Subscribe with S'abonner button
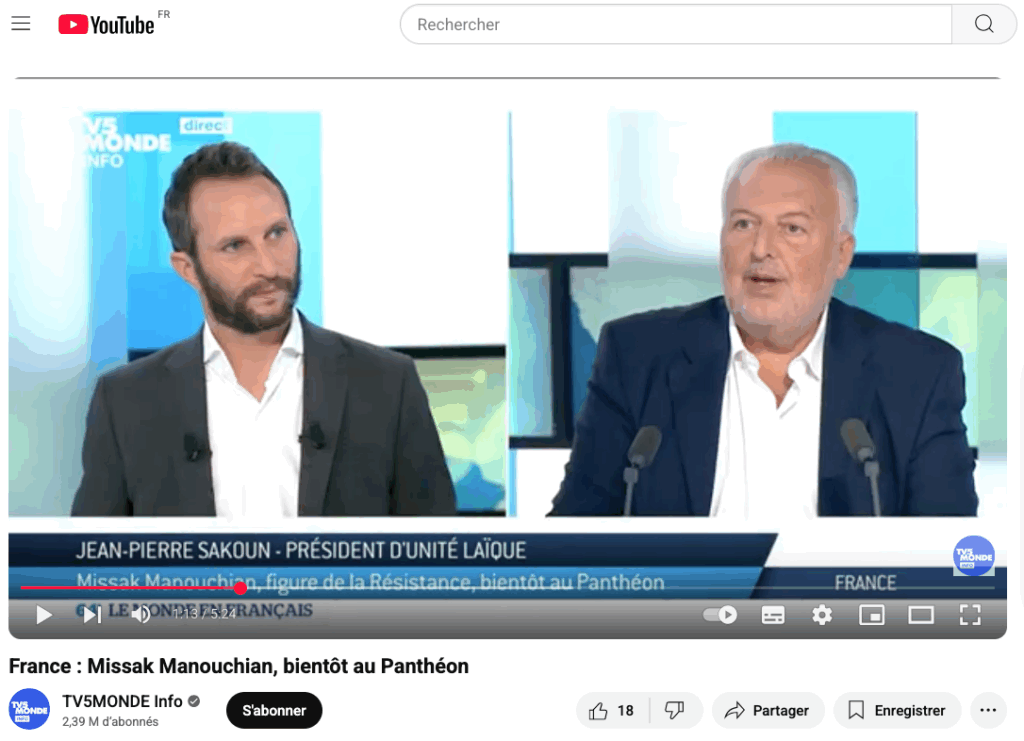The image size is (1024, 741). pyautogui.click(x=274, y=710)
